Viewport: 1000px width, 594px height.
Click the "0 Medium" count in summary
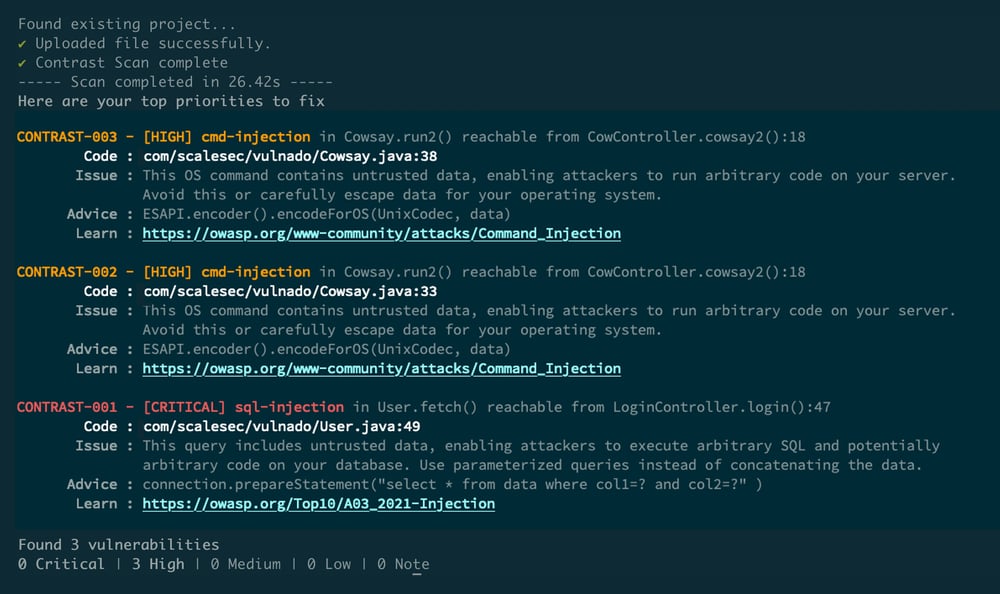point(244,564)
